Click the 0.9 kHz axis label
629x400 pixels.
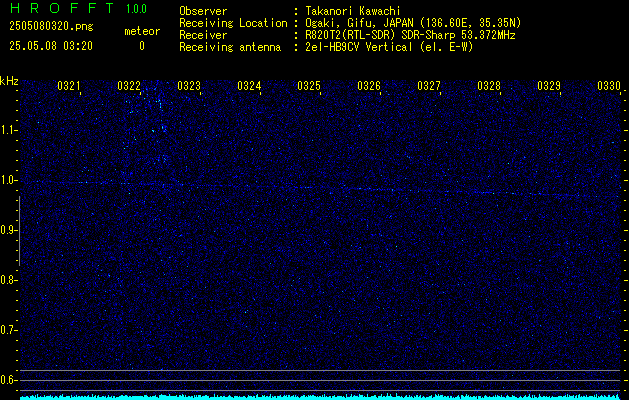(x=7, y=230)
